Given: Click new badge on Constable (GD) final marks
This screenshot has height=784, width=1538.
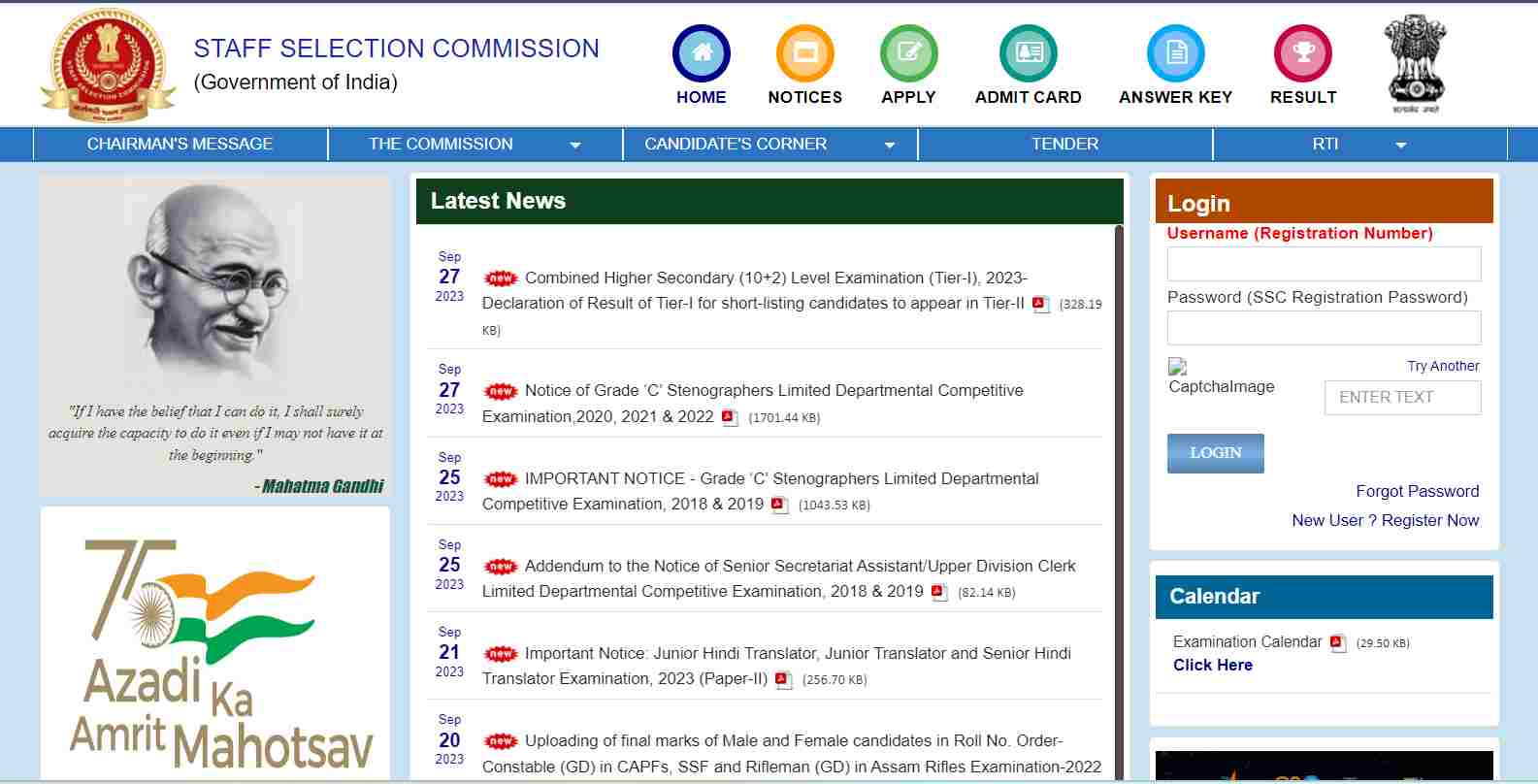Looking at the screenshot, I should click(501, 741).
